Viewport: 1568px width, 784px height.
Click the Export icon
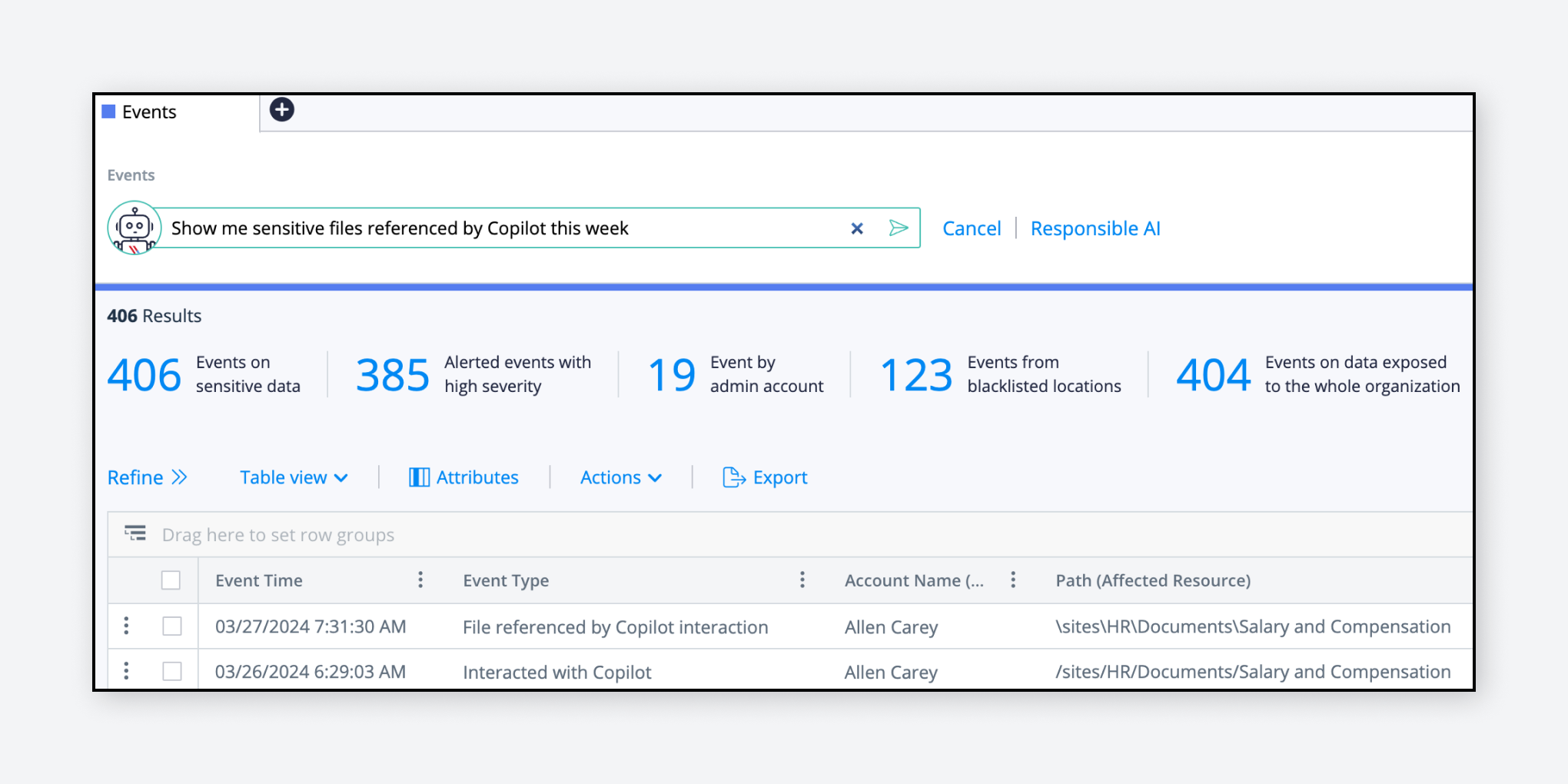[735, 477]
